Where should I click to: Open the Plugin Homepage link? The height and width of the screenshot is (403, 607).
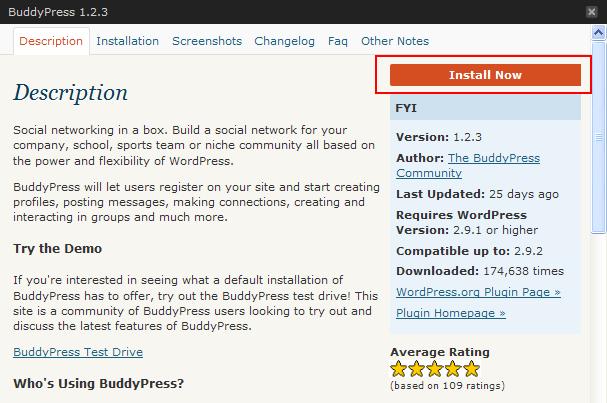[x=451, y=313]
